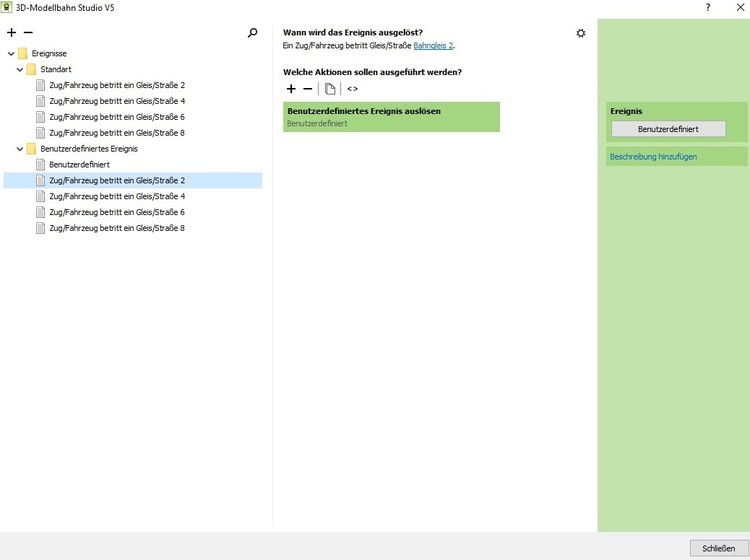Close the dialog with the X button

pos(740,8)
